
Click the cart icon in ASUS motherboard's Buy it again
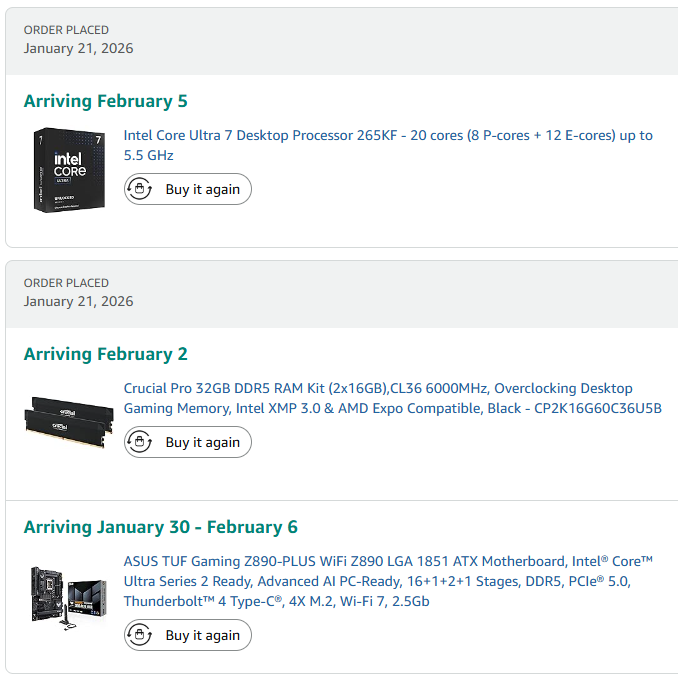point(141,635)
